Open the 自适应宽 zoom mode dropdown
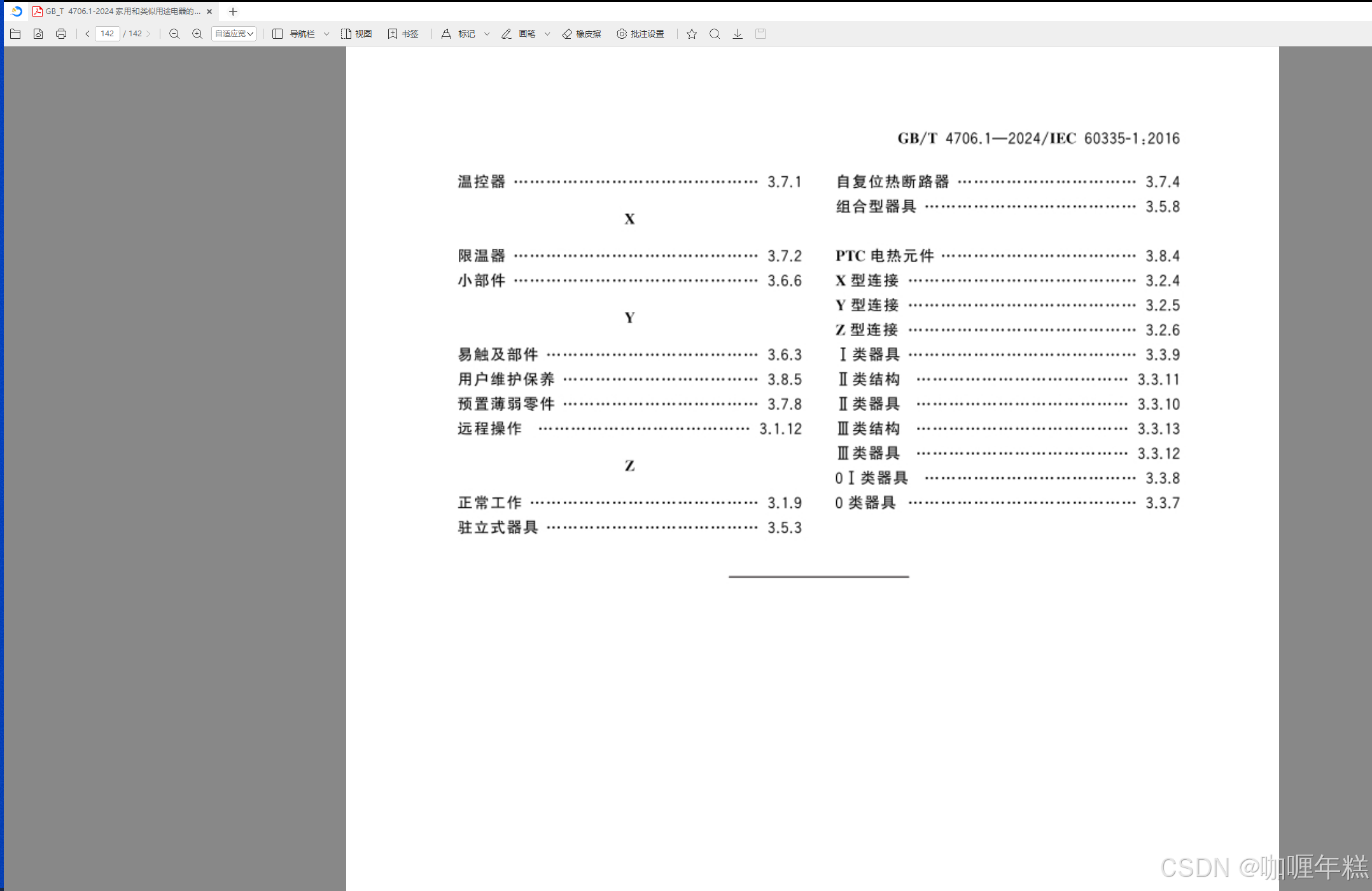 point(234,34)
